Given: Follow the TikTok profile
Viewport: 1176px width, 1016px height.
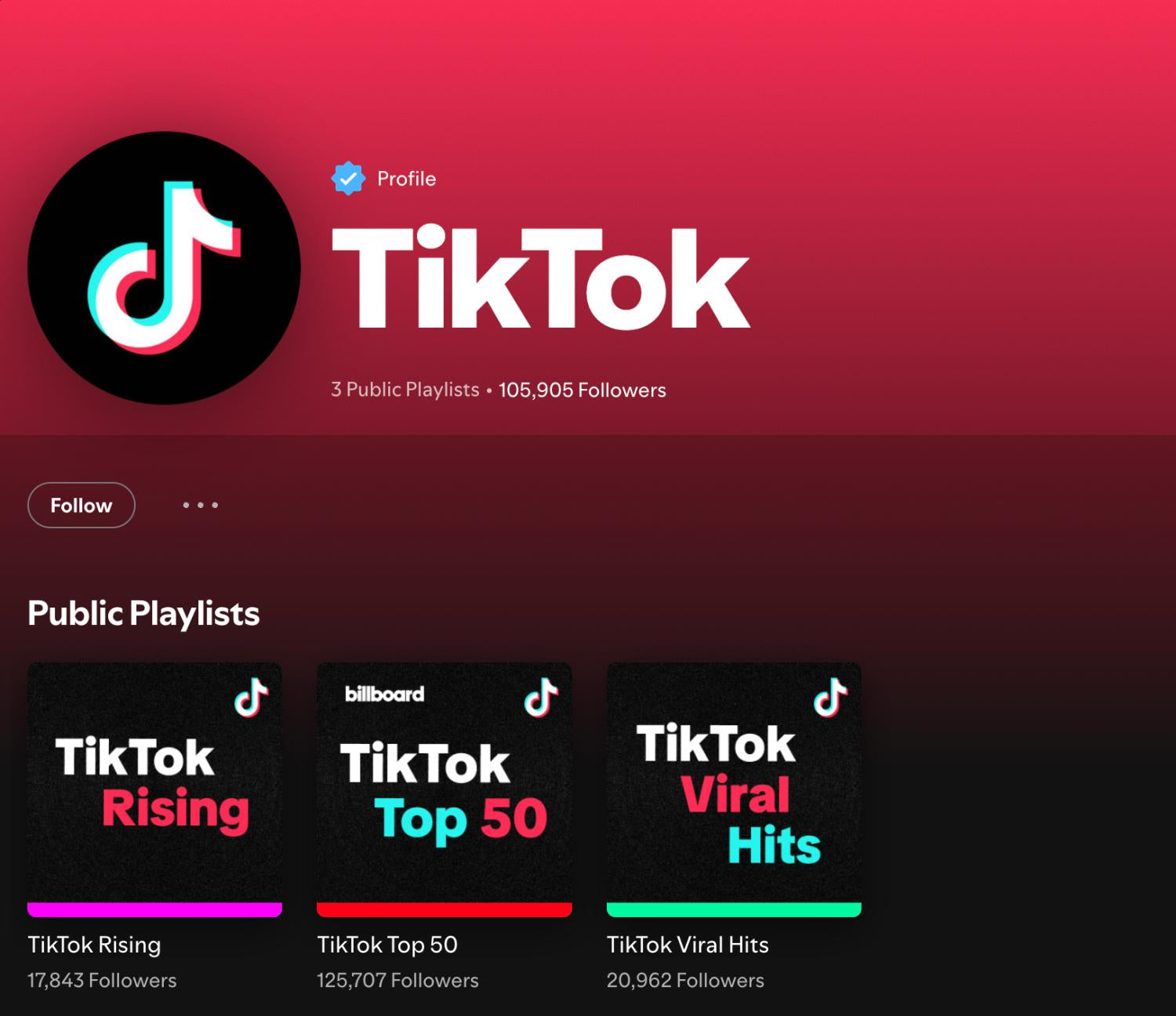Looking at the screenshot, I should pos(82,505).
